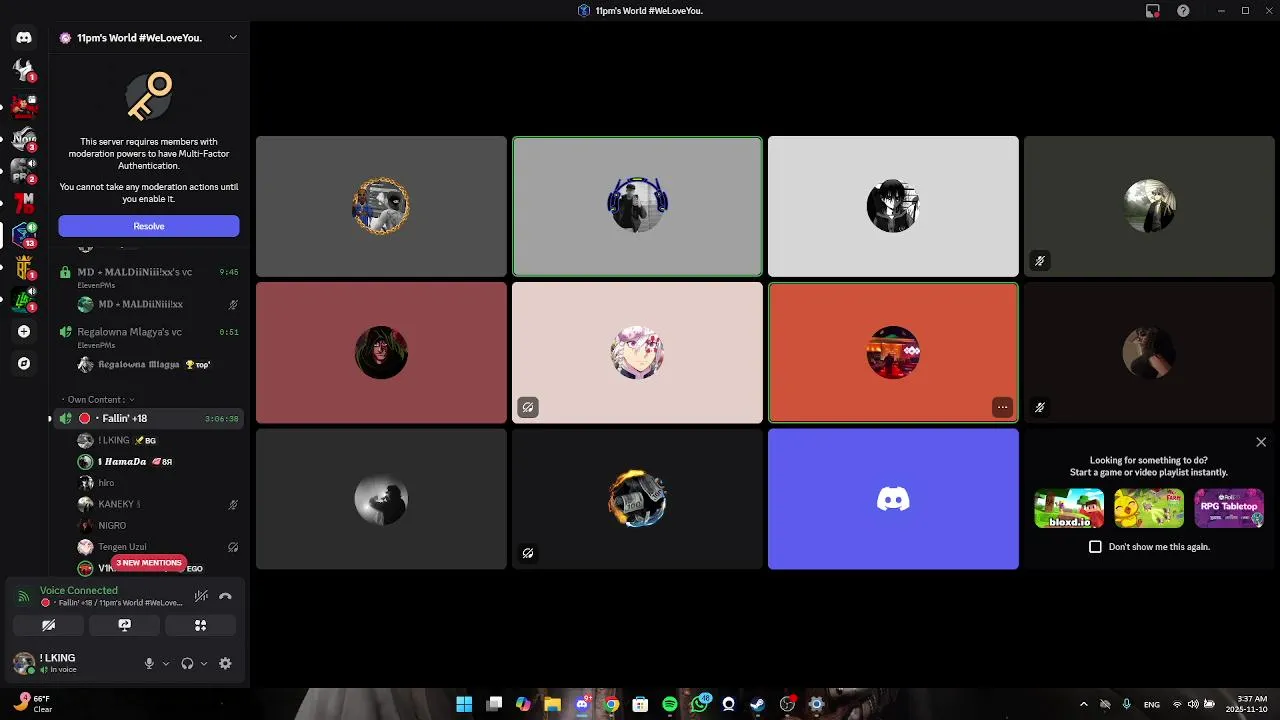
Task: Click the pink tile with anime avatar
Action: pos(637,352)
